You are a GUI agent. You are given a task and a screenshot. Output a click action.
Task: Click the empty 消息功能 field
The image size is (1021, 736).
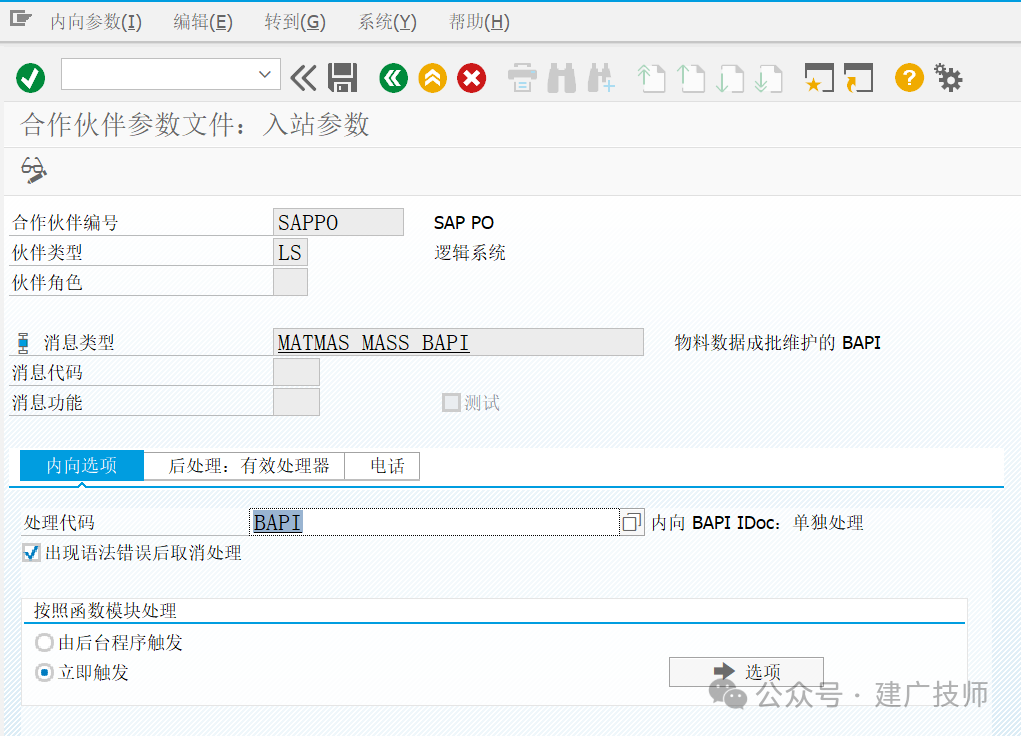click(296, 402)
